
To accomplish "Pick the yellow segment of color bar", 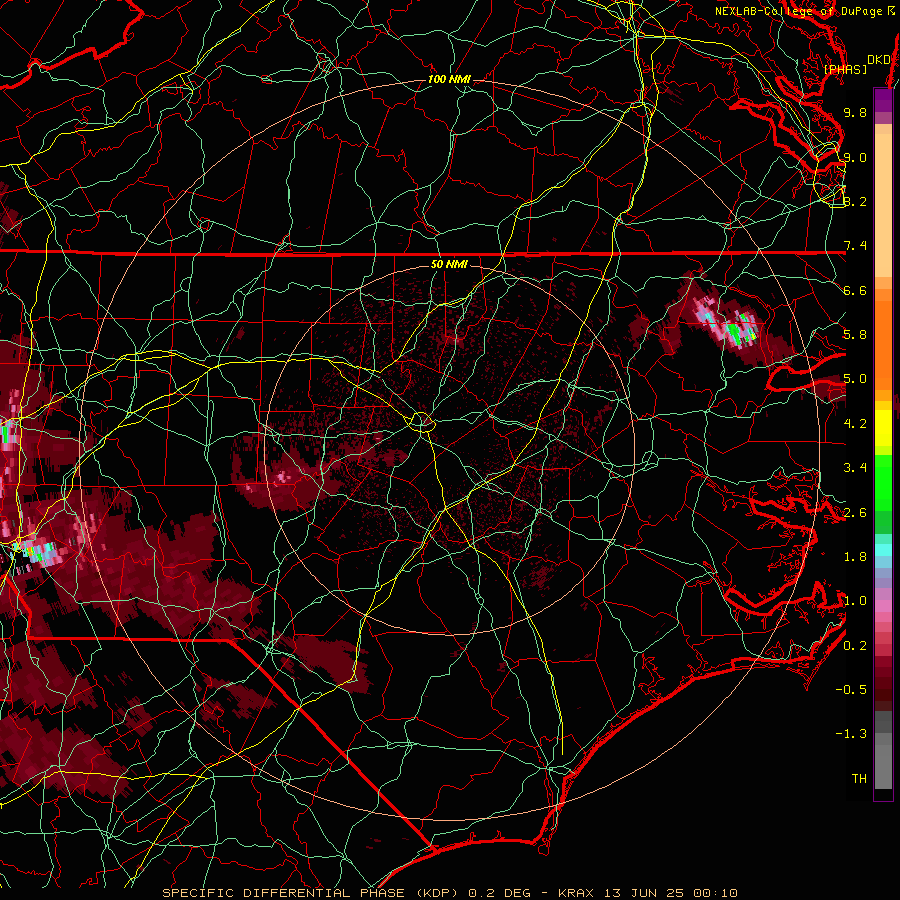I will [883, 428].
